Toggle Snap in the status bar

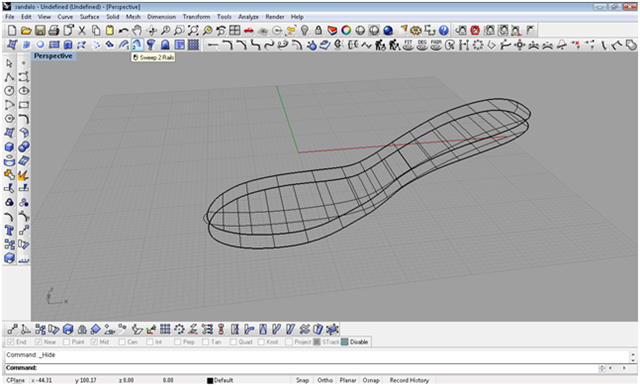(302, 380)
